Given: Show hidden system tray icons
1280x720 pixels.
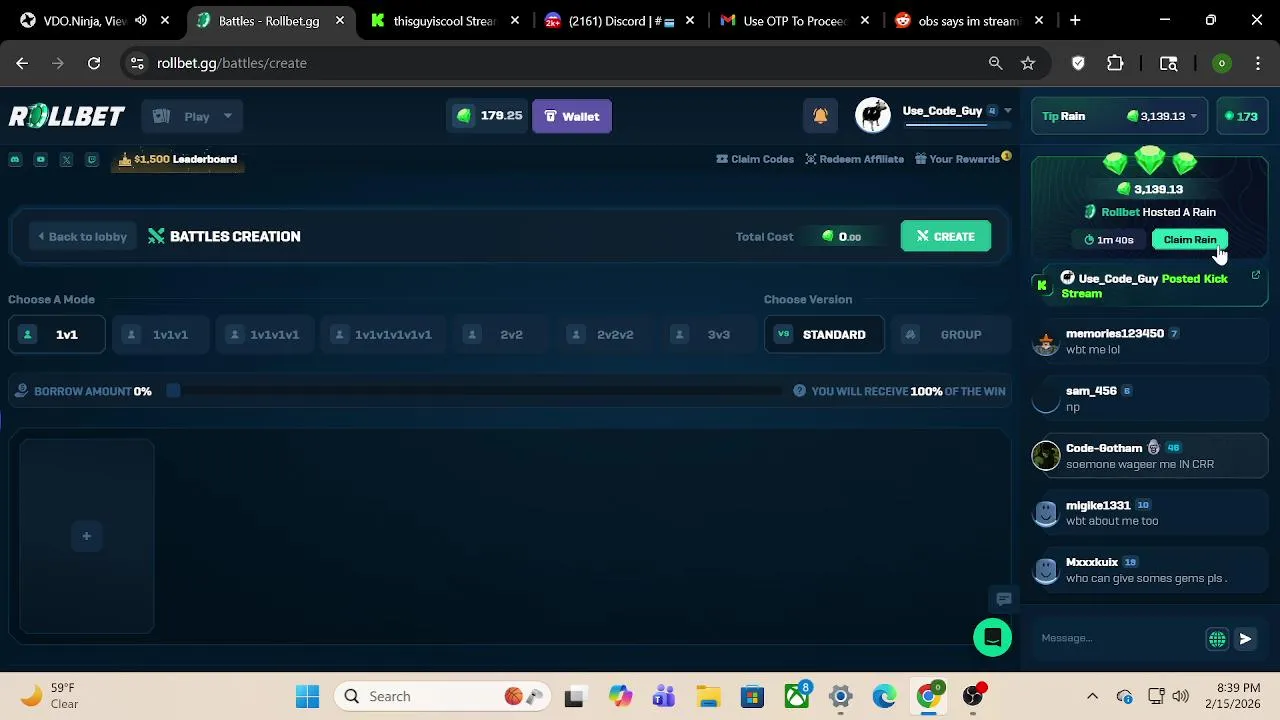Looking at the screenshot, I should pyautogui.click(x=1092, y=696).
